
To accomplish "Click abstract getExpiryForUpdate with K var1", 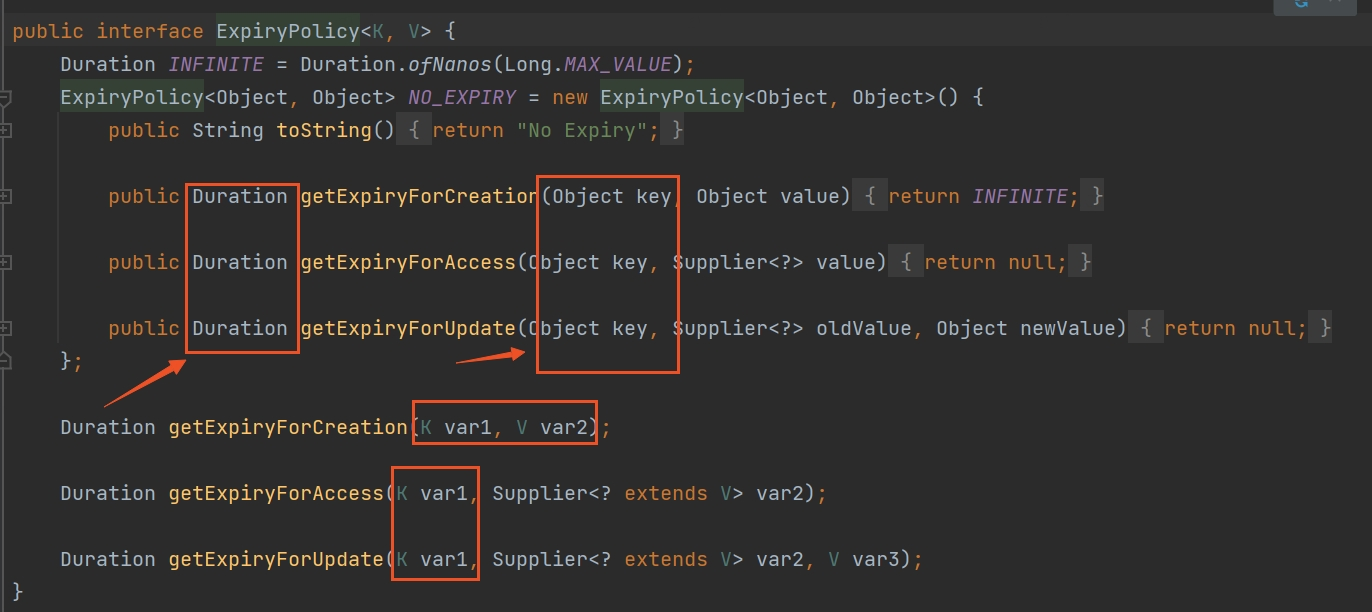I will pyautogui.click(x=276, y=560).
